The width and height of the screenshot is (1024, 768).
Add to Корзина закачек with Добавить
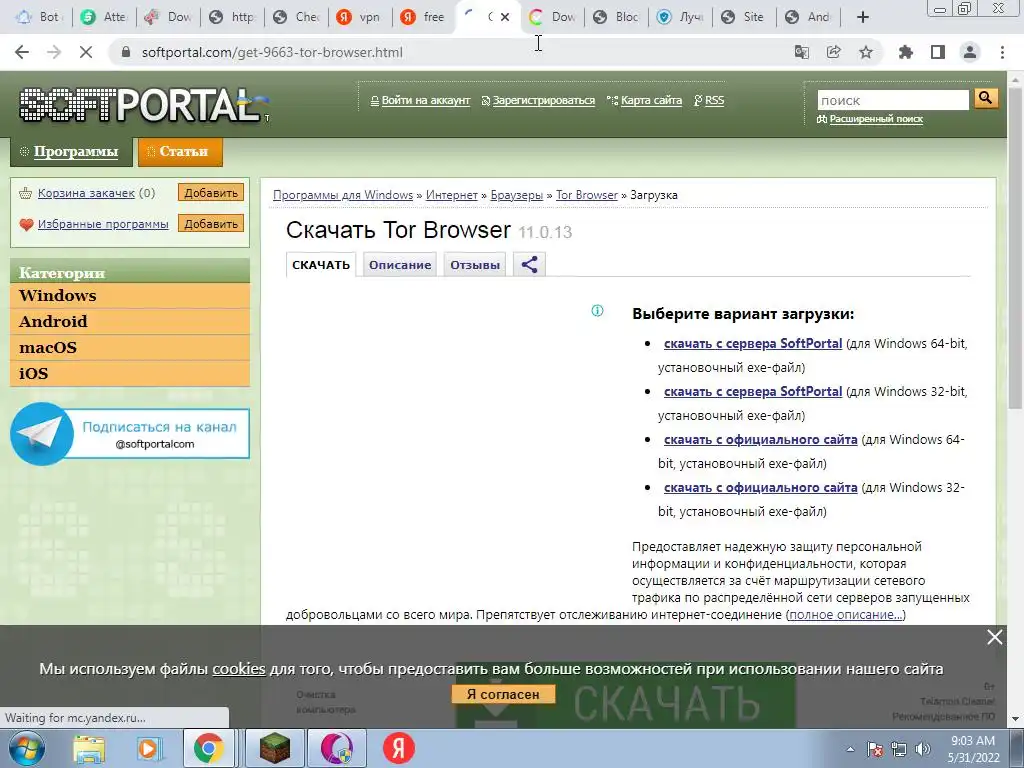211,193
